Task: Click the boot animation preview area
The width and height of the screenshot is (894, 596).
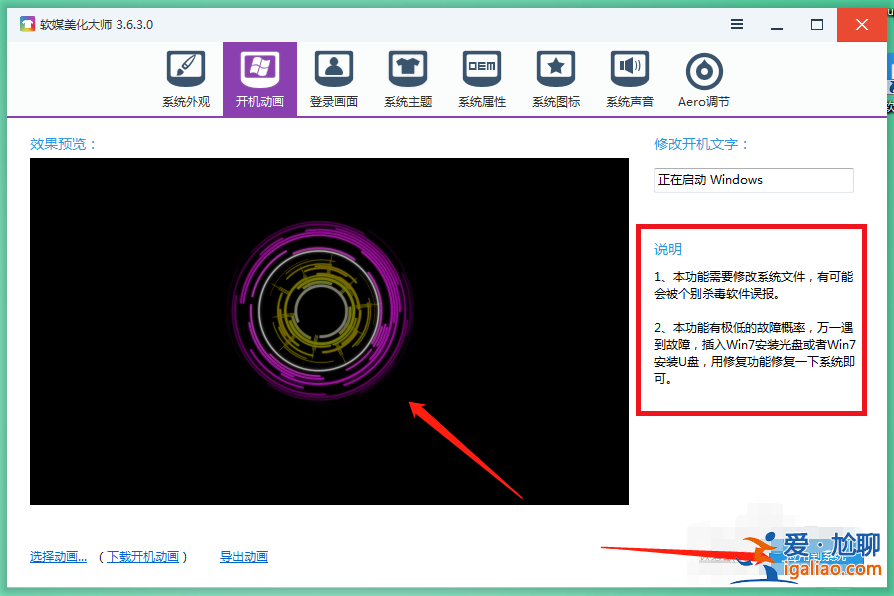Action: coord(330,335)
